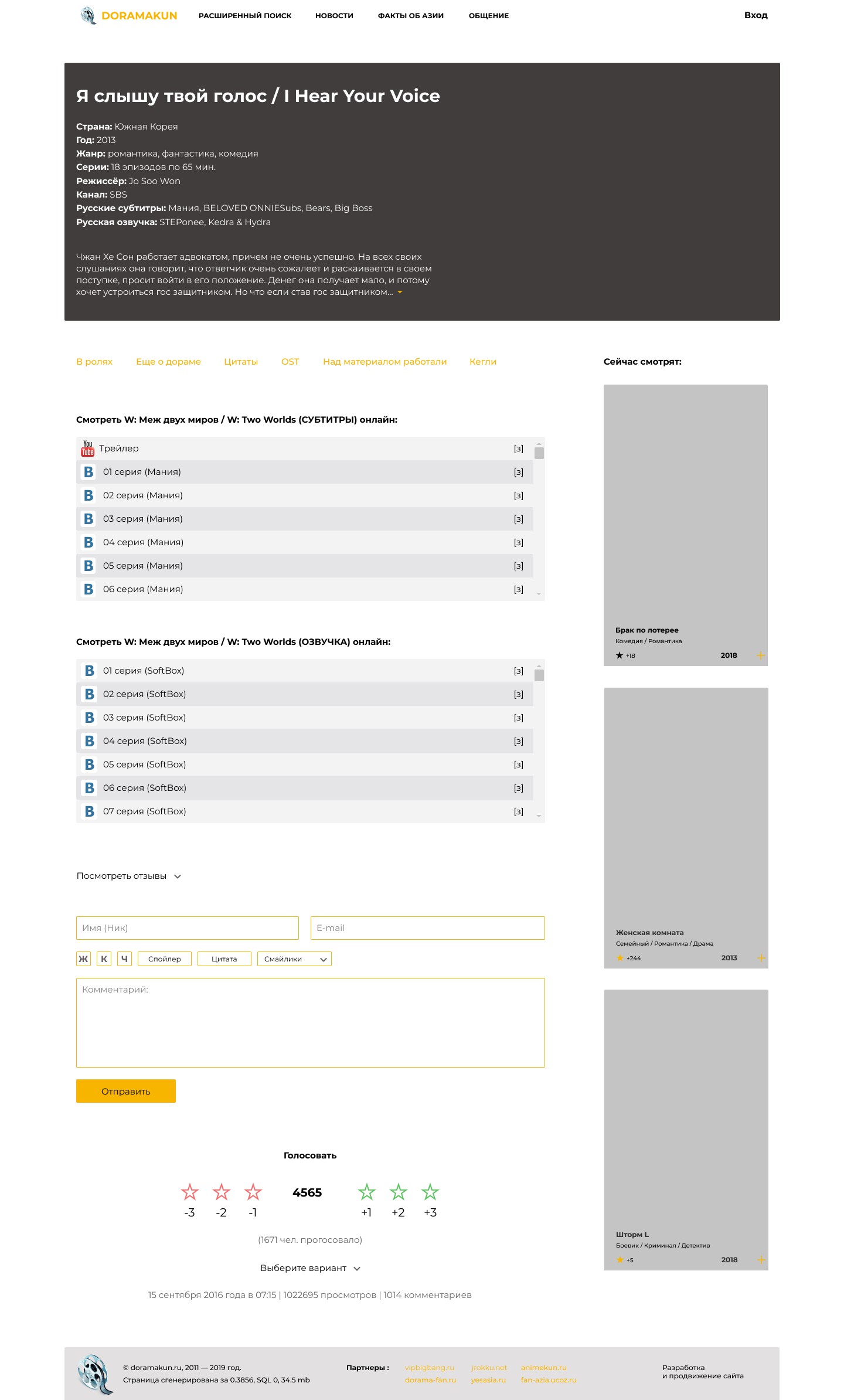Vote with the red -3 star
Screen dimensions: 844x1400
click(x=190, y=1191)
